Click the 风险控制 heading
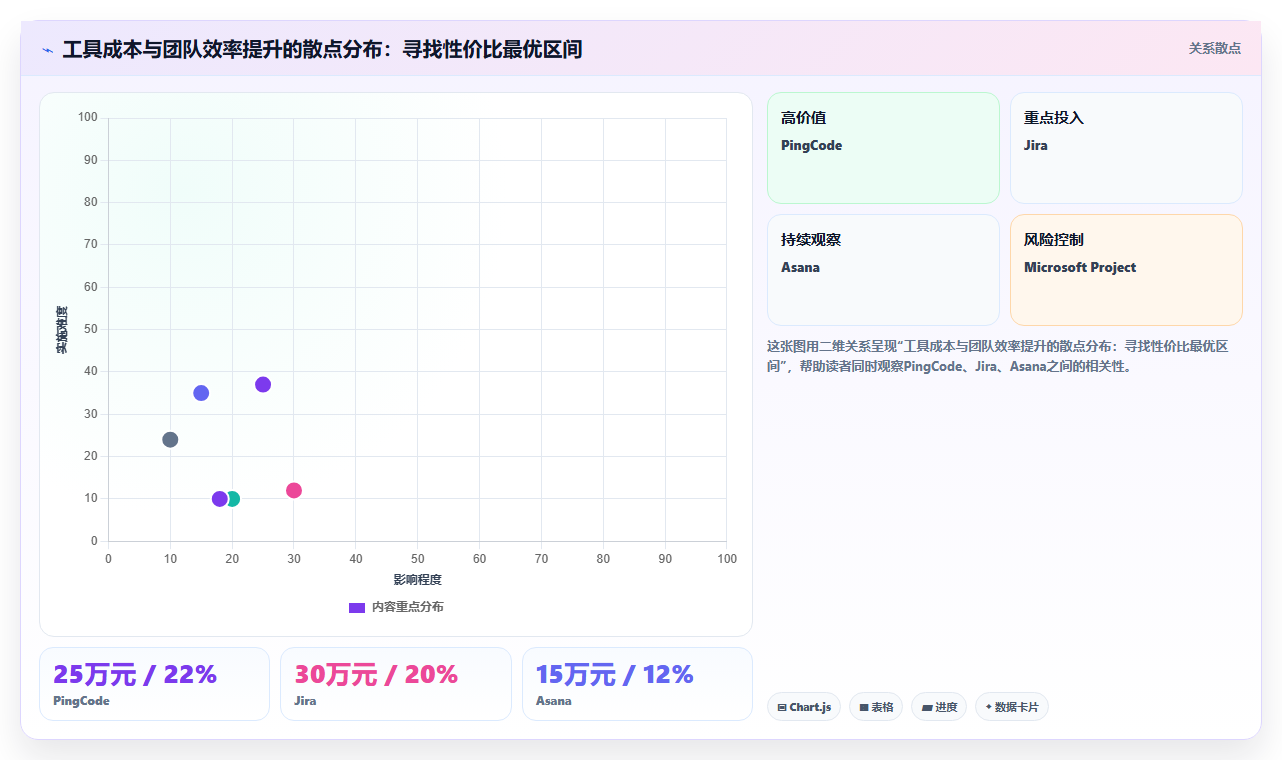The image size is (1282, 760). click(1054, 240)
